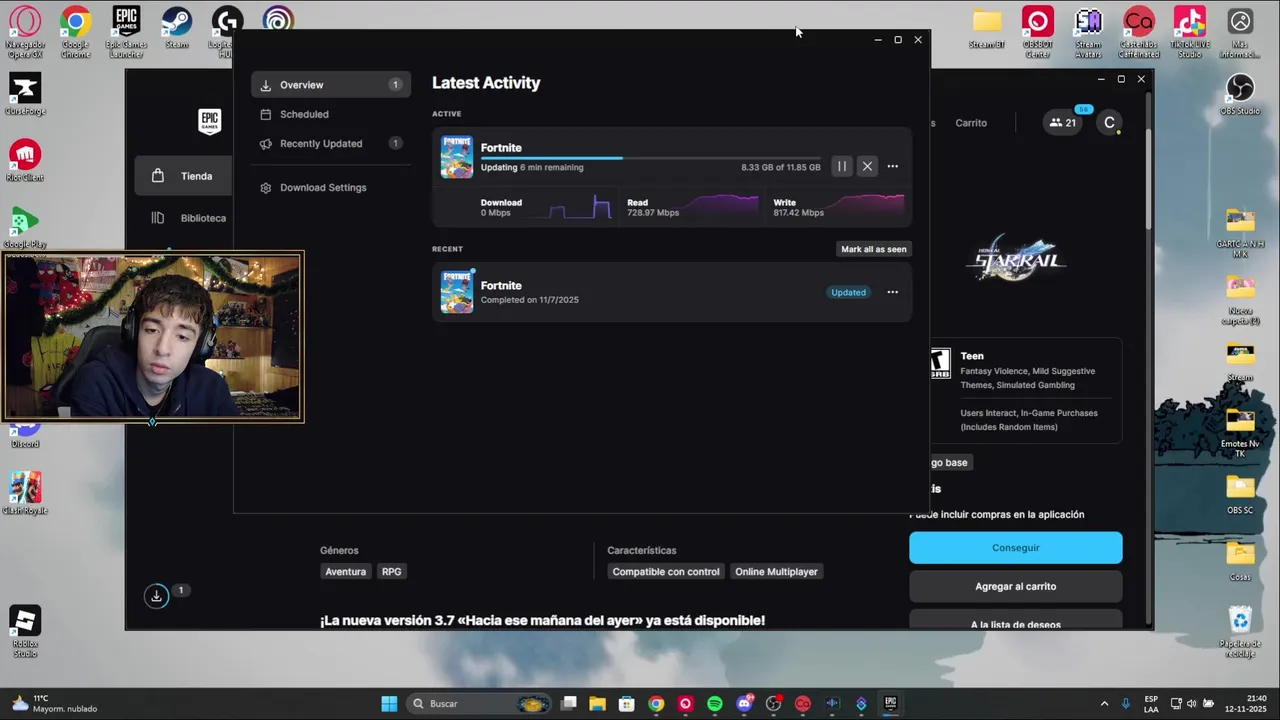Click the Fortnite thumbnail in the Recent section
The height and width of the screenshot is (720, 1280).
[456, 291]
